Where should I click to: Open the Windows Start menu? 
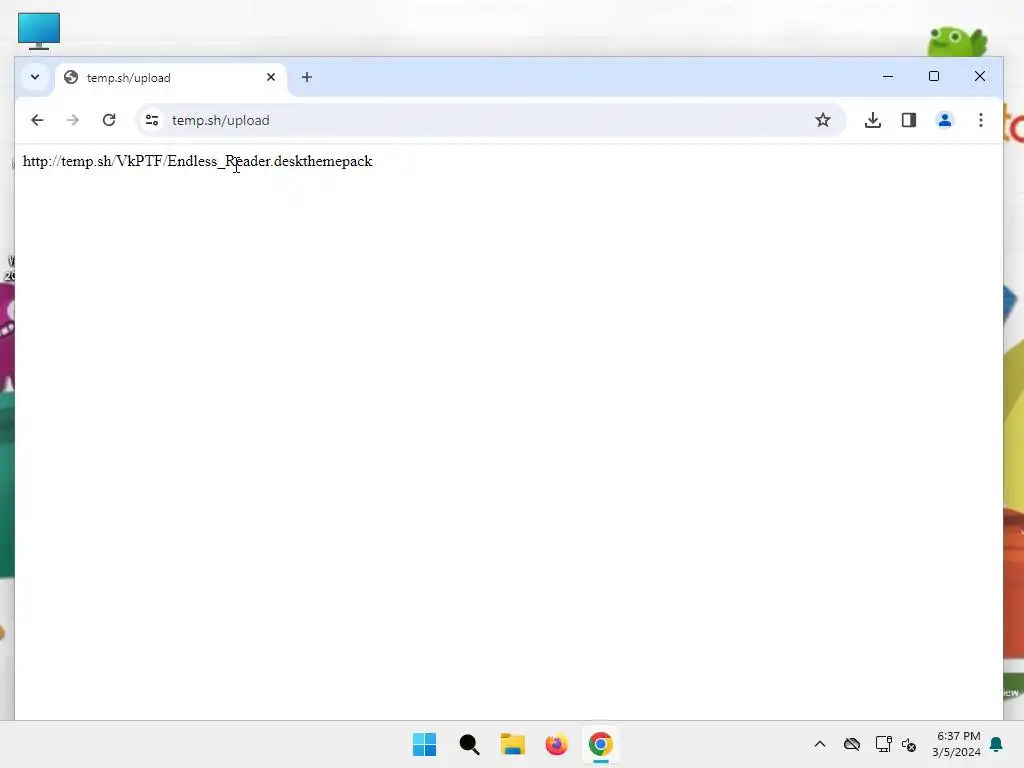[424, 744]
